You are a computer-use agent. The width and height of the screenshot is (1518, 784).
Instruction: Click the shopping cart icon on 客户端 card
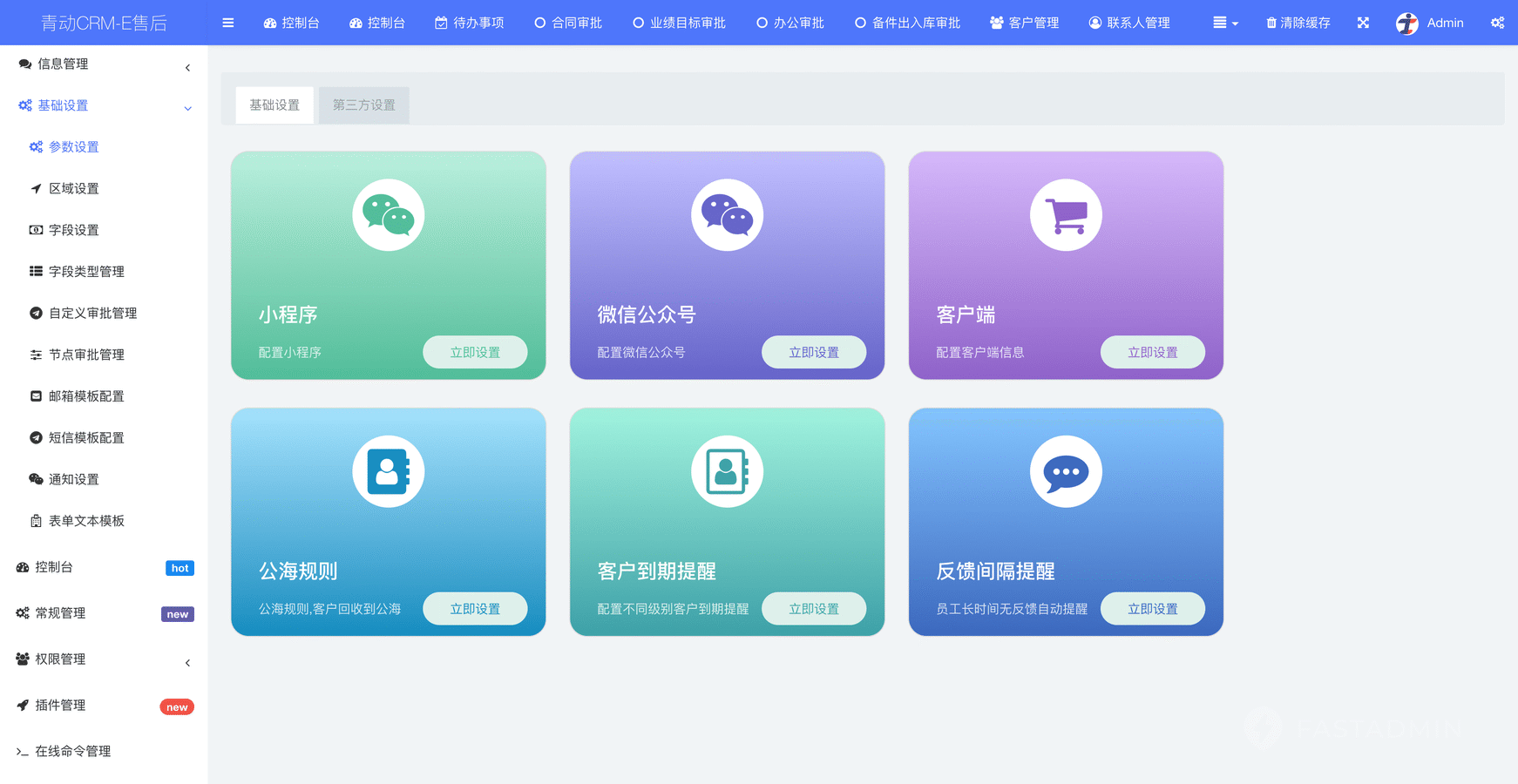pyautogui.click(x=1066, y=215)
